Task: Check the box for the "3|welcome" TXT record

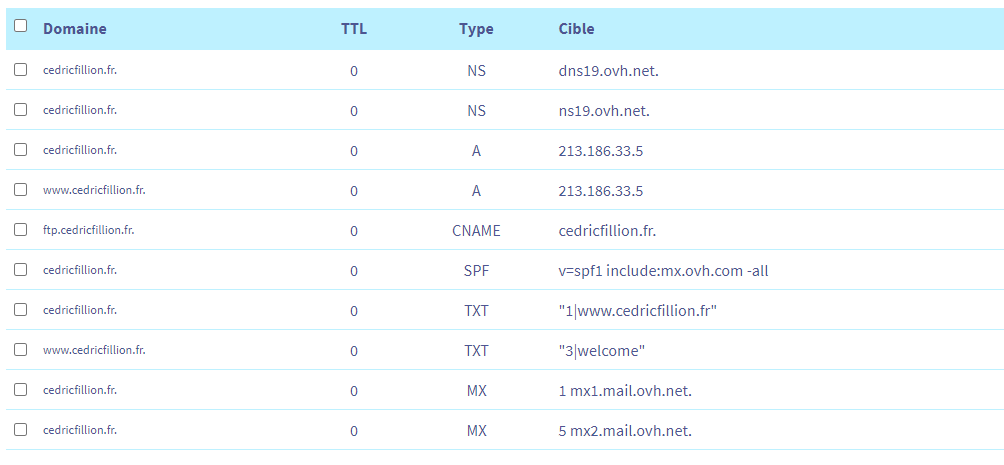Action: (21, 350)
